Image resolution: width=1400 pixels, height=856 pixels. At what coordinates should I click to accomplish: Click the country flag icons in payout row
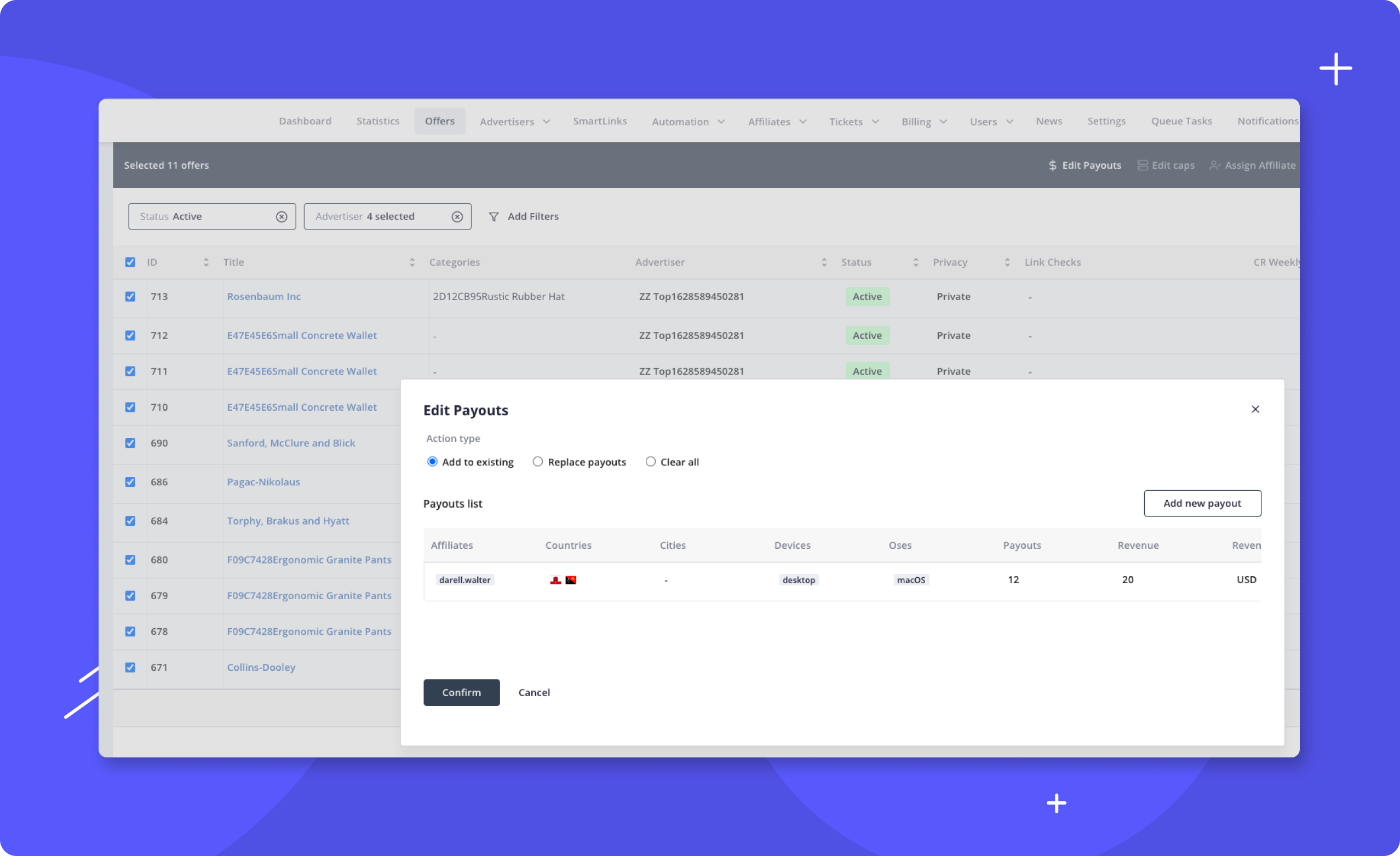pyautogui.click(x=563, y=580)
